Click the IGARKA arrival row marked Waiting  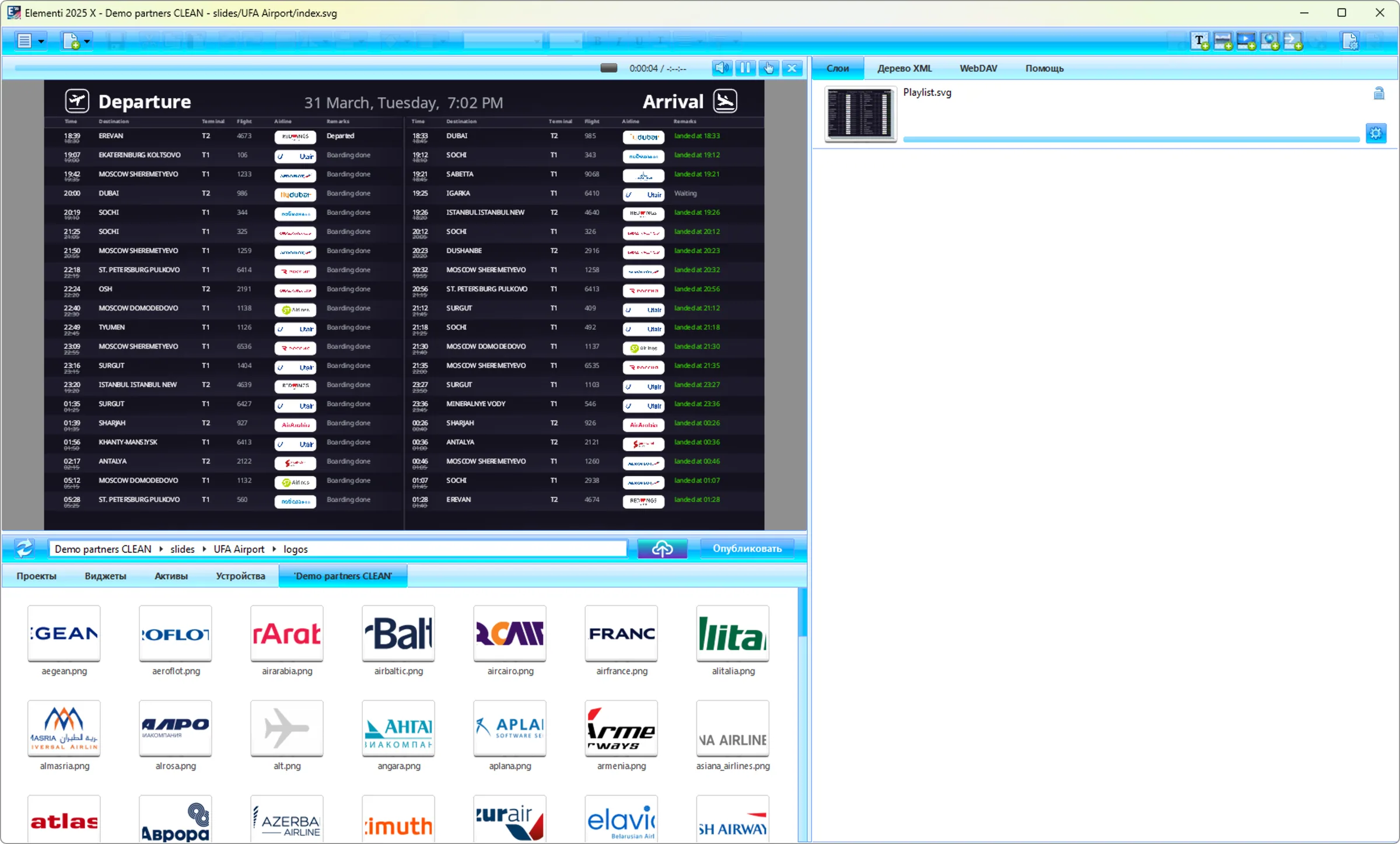584,194
